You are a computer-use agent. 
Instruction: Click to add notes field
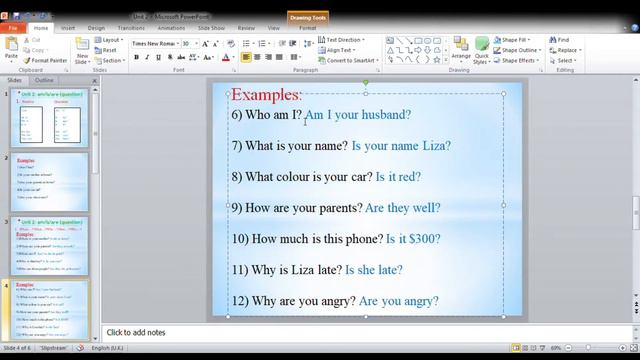pyautogui.click(x=367, y=333)
